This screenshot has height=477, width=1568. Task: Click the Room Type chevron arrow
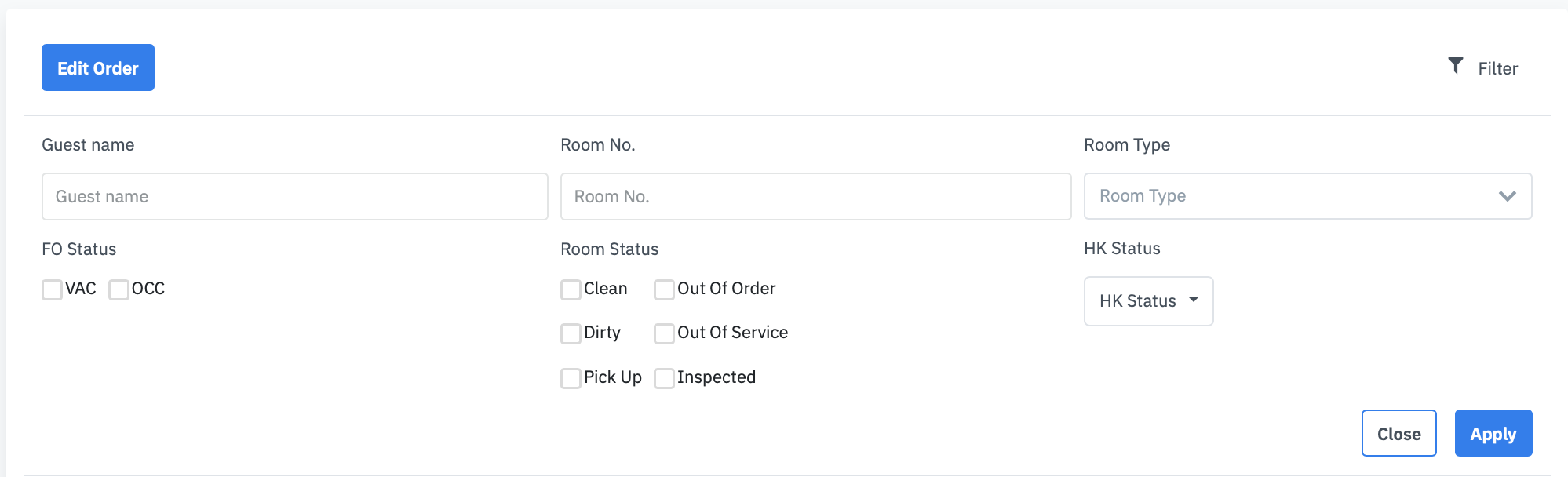(1507, 196)
